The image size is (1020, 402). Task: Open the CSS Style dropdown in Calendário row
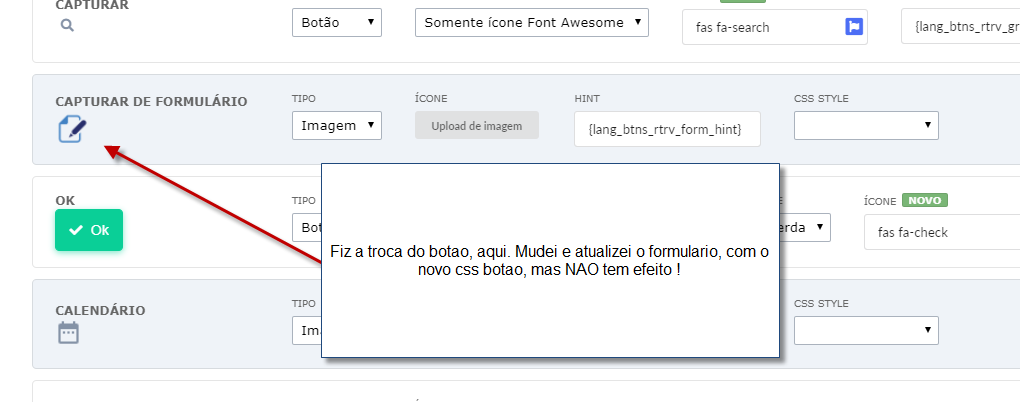(866, 329)
